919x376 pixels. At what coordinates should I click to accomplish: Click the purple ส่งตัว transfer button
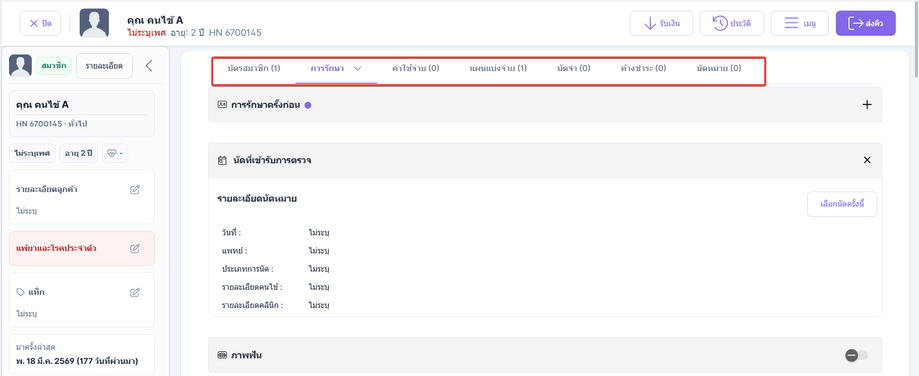pos(866,23)
